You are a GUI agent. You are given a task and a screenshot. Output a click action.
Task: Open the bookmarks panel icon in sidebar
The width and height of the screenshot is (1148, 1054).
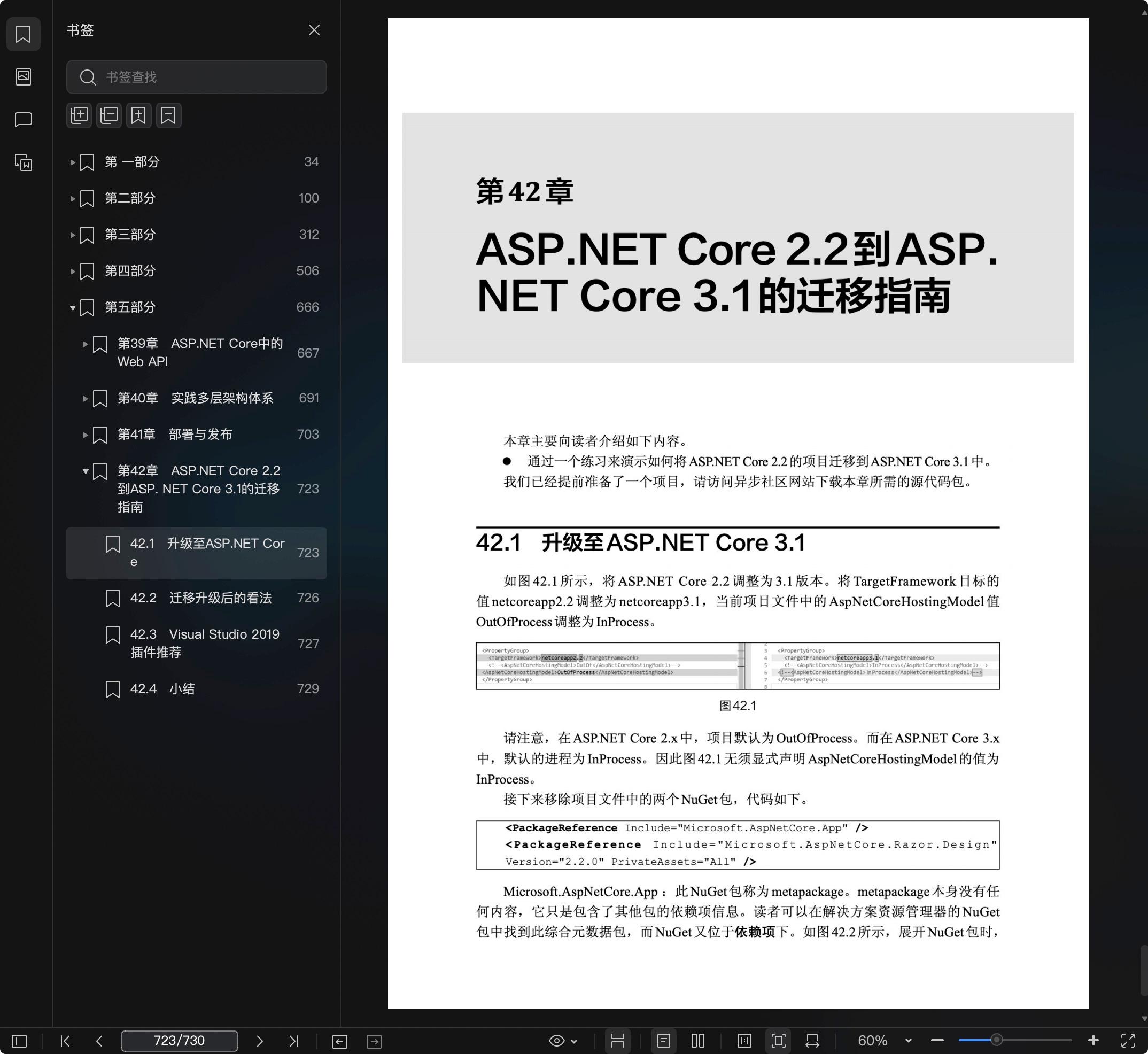(24, 34)
